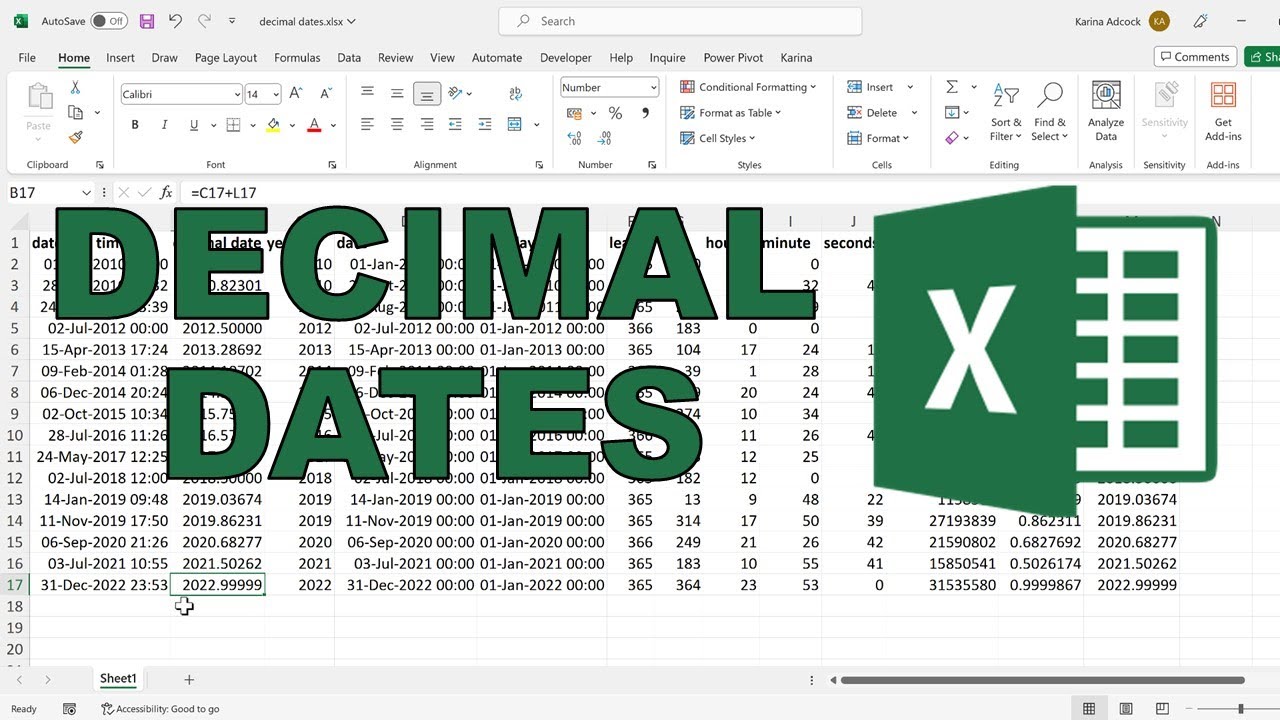1280x720 pixels.
Task: Select the Format Painter brush
Action: tap(75, 137)
